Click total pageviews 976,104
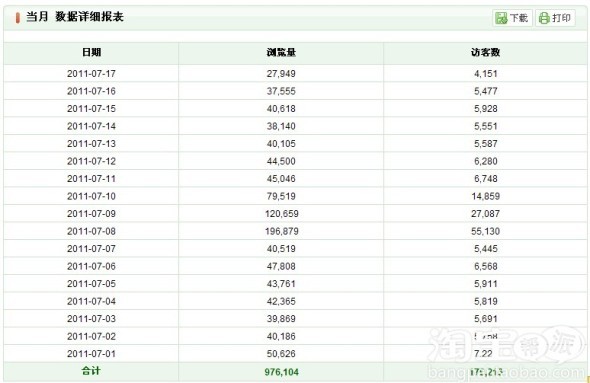The width and height of the screenshot is (590, 383). pos(281,372)
